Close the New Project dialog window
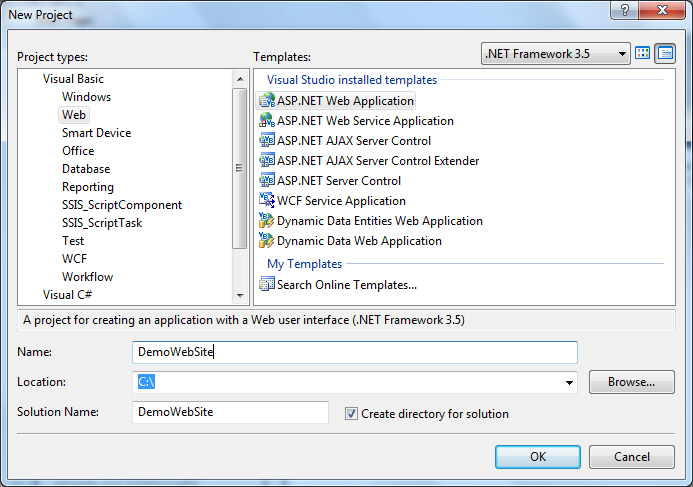This screenshot has width=693, height=487. click(x=663, y=10)
